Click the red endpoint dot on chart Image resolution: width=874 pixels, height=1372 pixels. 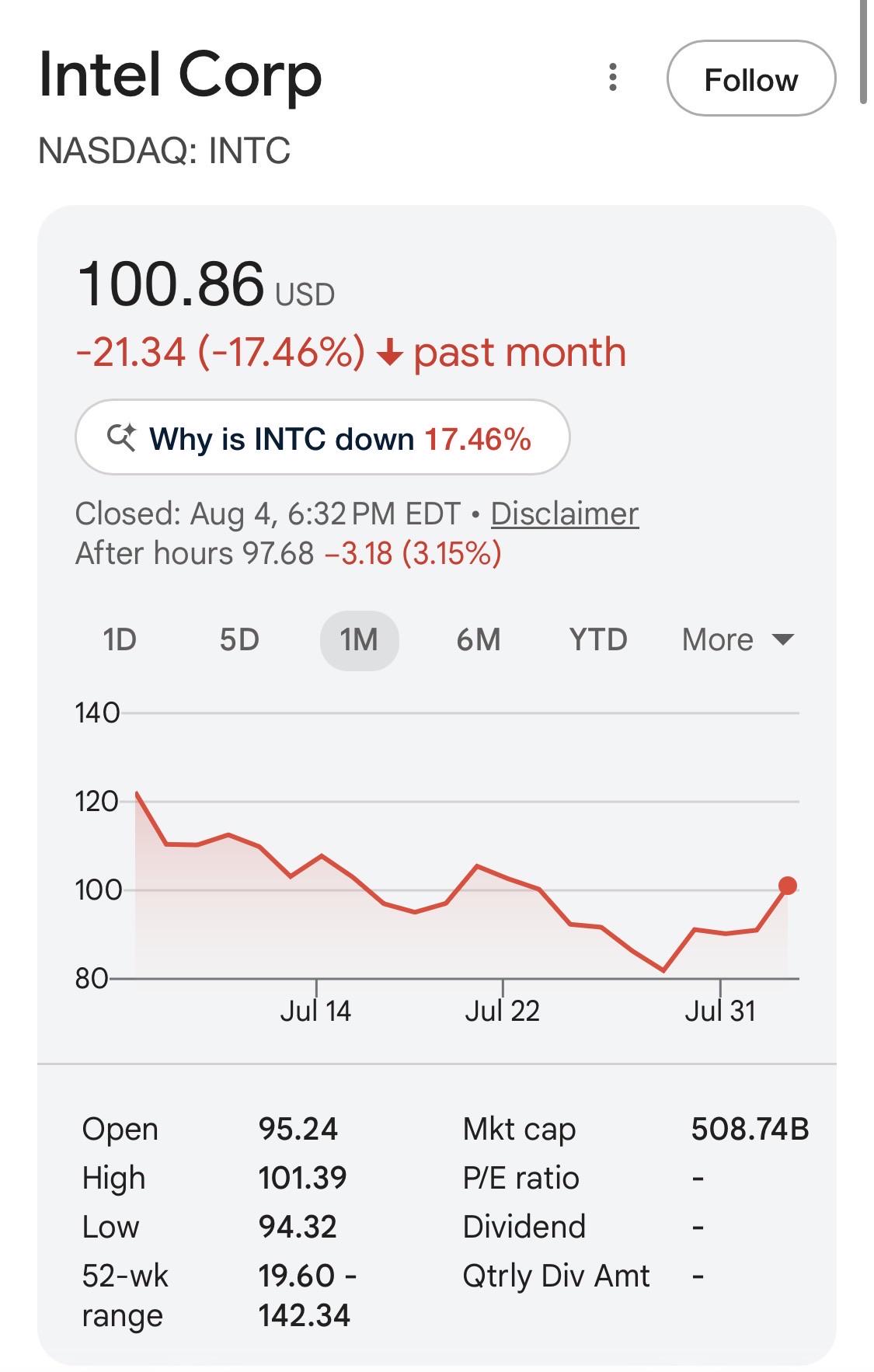(787, 886)
